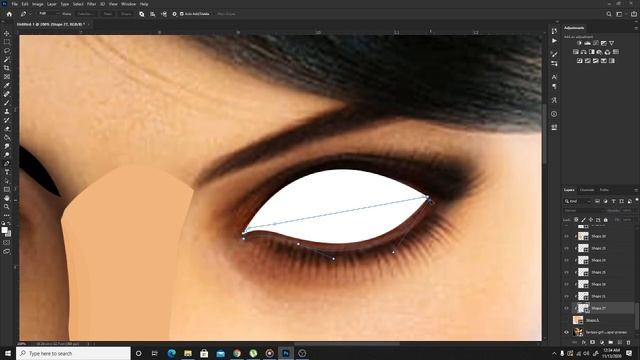Add a layer mask

[593, 342]
